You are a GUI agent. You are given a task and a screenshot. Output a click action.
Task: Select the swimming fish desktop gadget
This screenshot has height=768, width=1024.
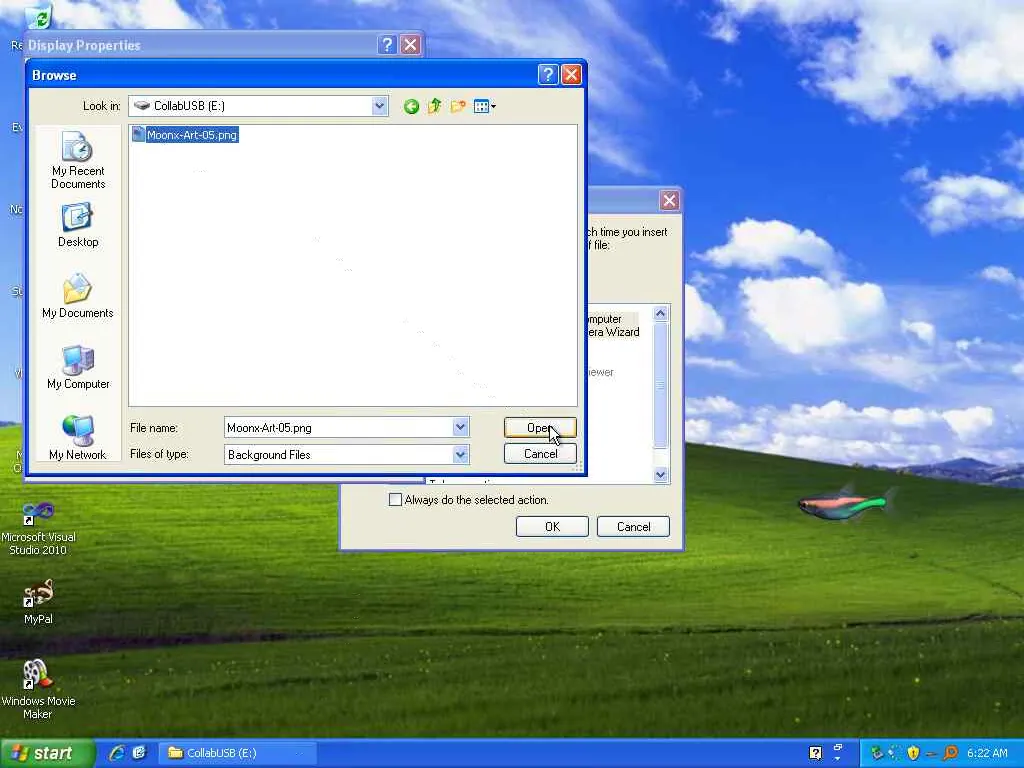(847, 504)
